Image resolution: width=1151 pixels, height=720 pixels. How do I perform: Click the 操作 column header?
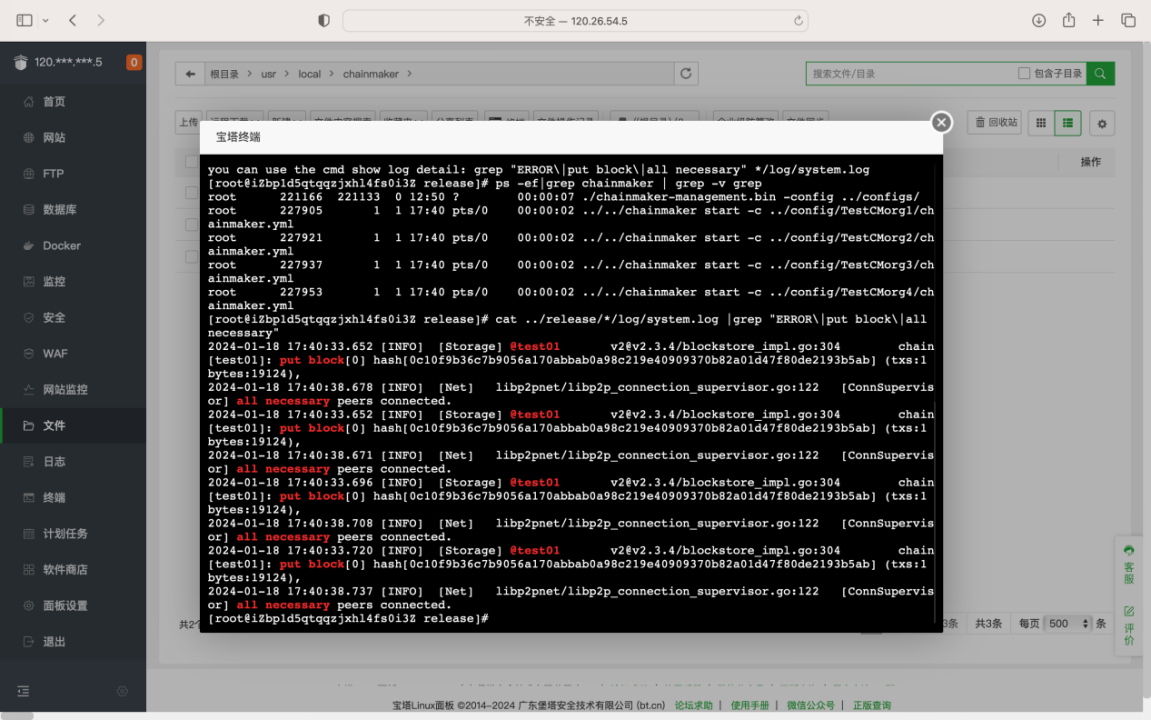[1090, 161]
